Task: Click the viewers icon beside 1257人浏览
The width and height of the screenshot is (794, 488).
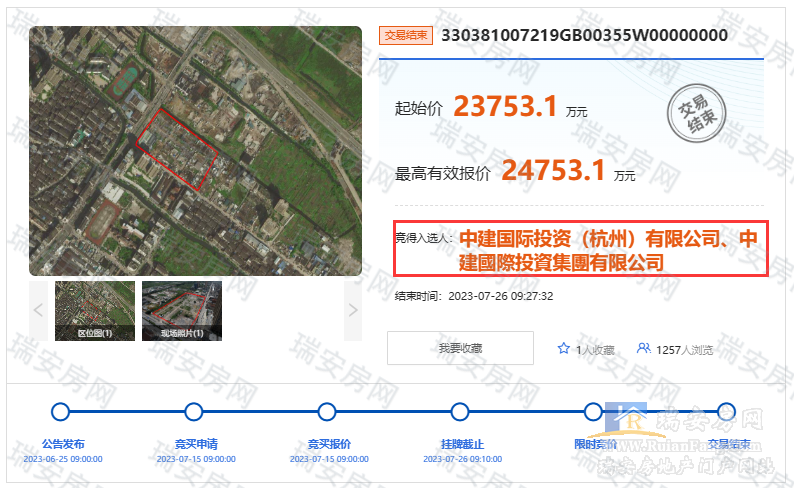Action: tap(643, 349)
